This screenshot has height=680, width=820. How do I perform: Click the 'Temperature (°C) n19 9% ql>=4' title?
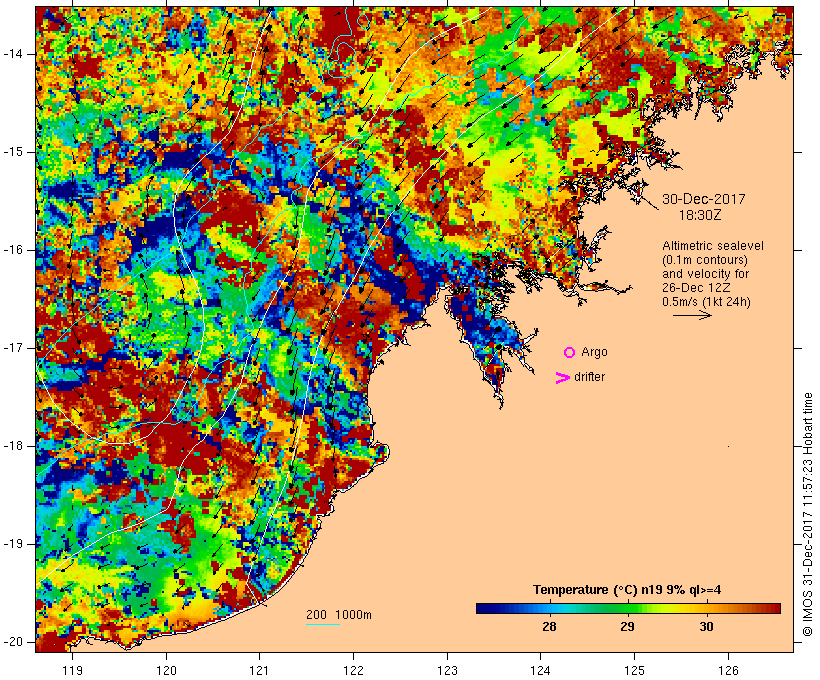point(627,590)
